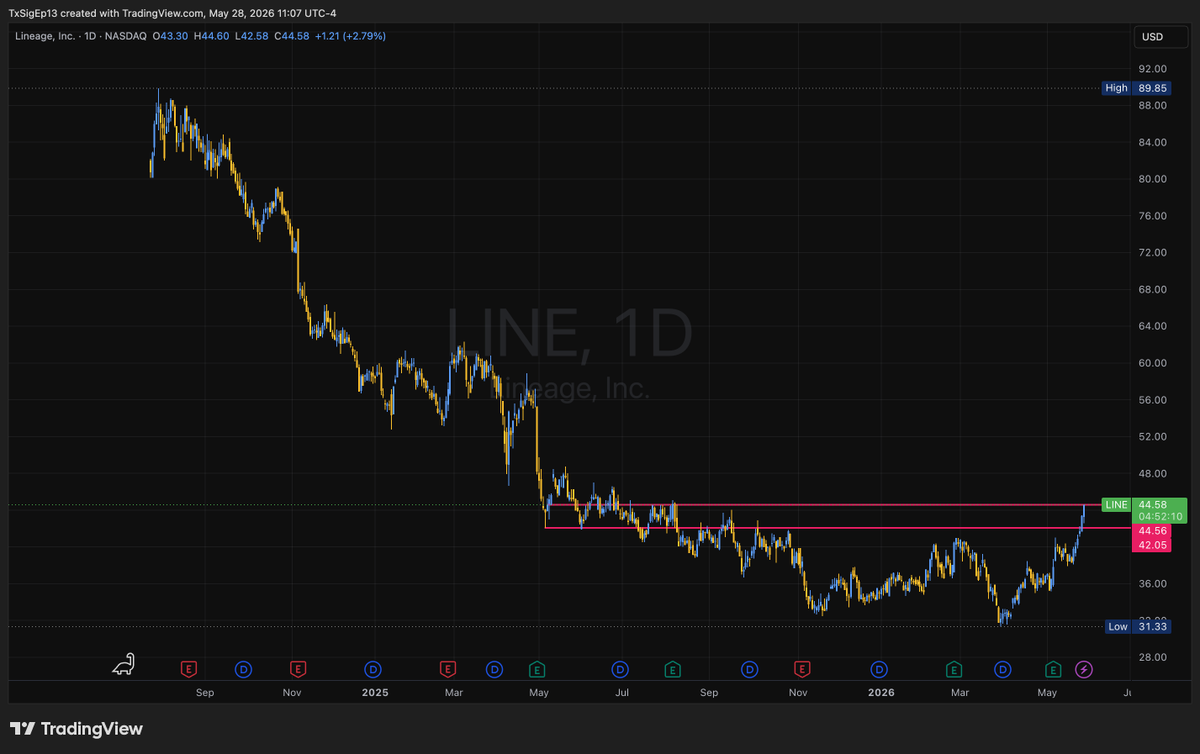The image size is (1200, 754).
Task: Open dividend marker between Sep and Nov 2024
Action: [243, 668]
